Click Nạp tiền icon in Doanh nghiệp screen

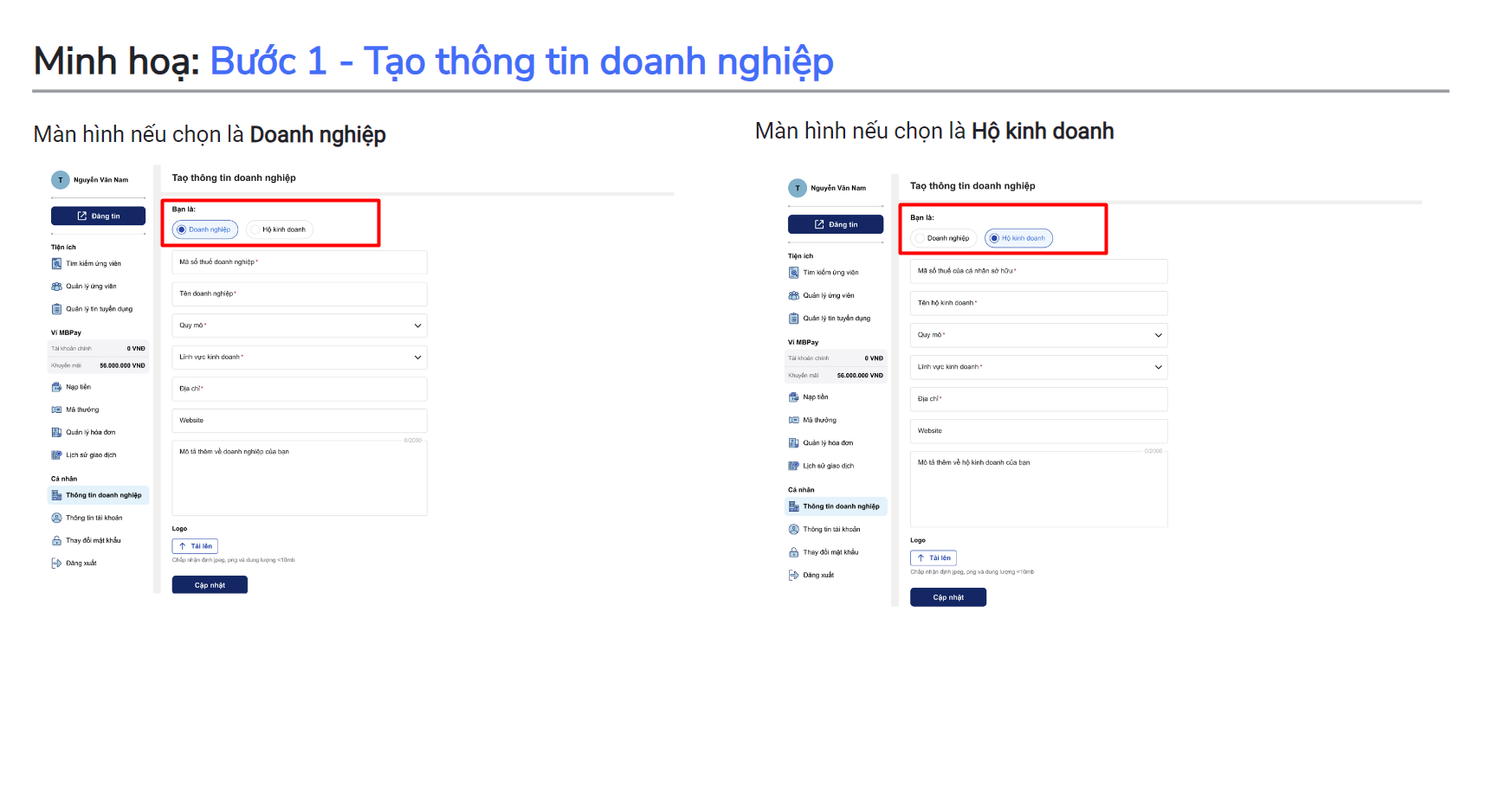pos(56,387)
